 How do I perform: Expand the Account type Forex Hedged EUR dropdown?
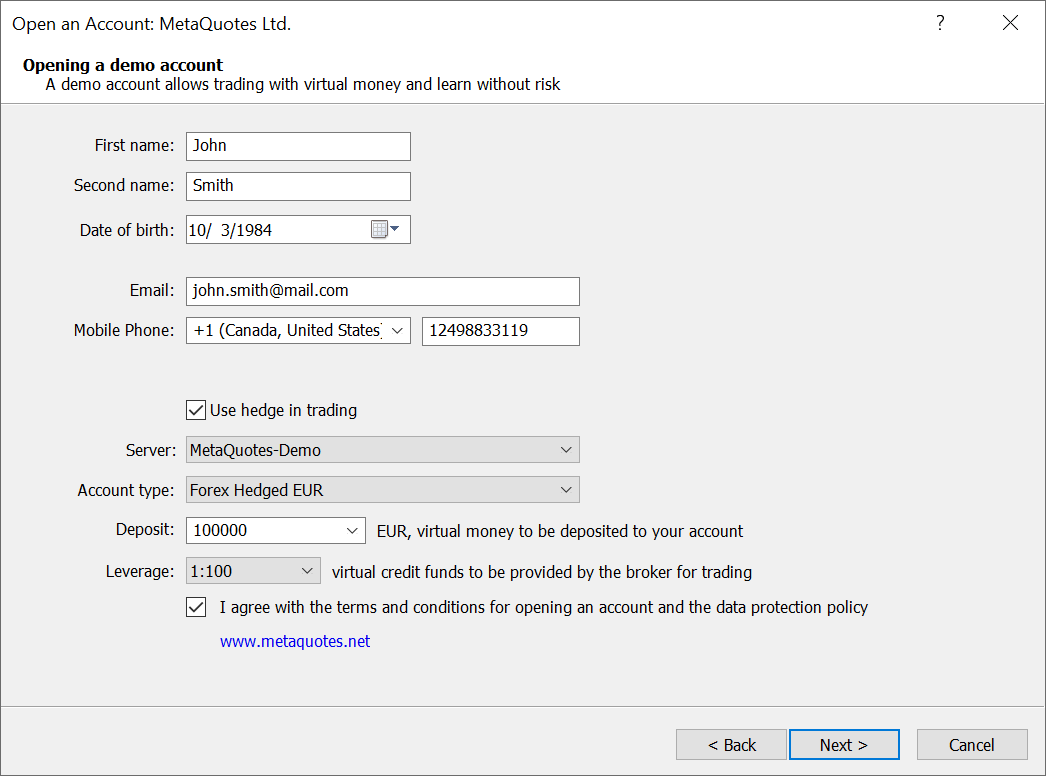click(x=567, y=489)
